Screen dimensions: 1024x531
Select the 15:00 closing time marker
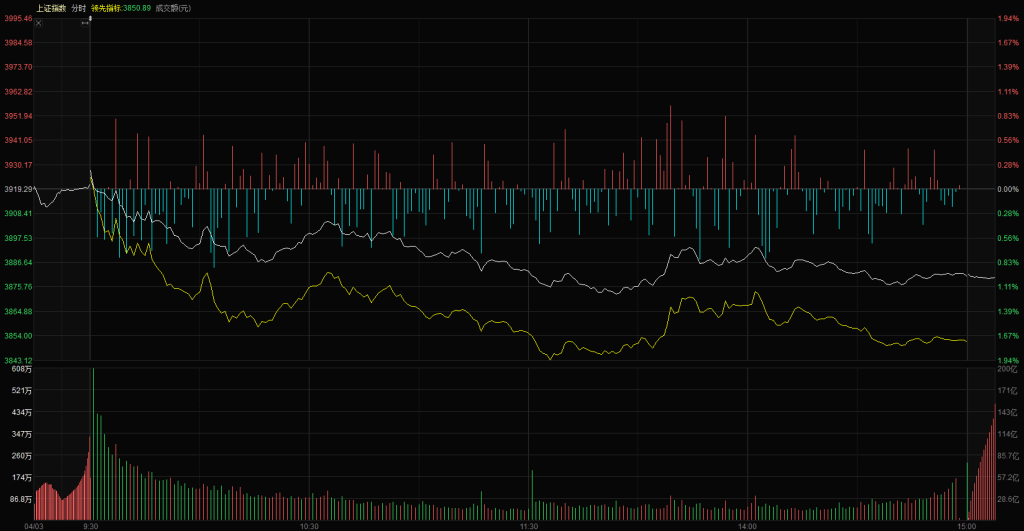(x=966, y=524)
